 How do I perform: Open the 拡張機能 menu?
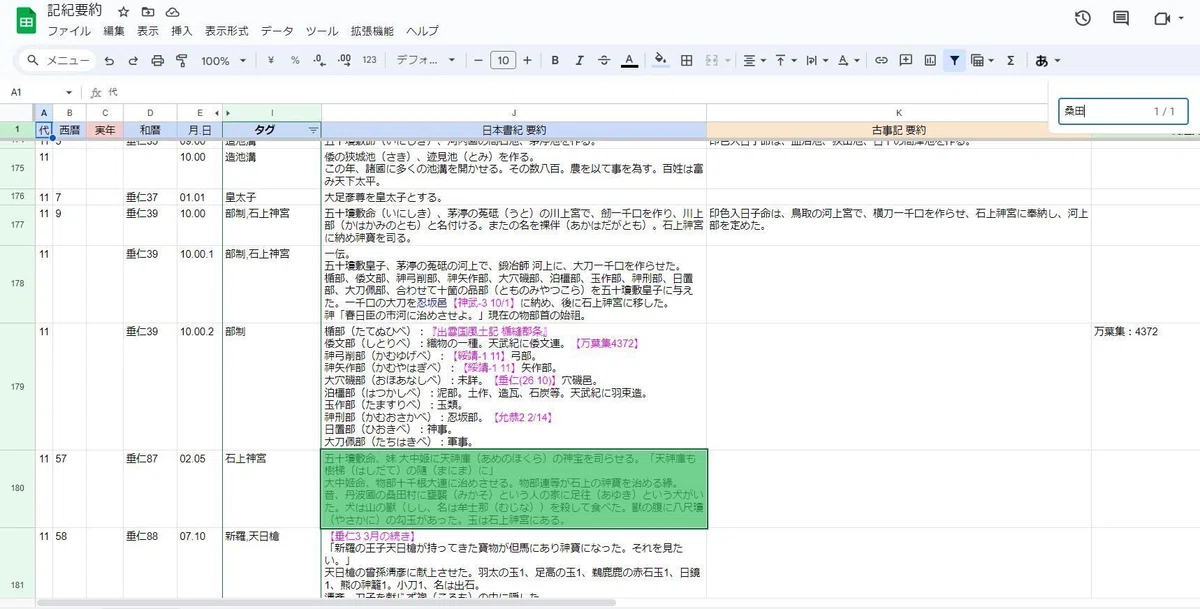pyautogui.click(x=372, y=31)
